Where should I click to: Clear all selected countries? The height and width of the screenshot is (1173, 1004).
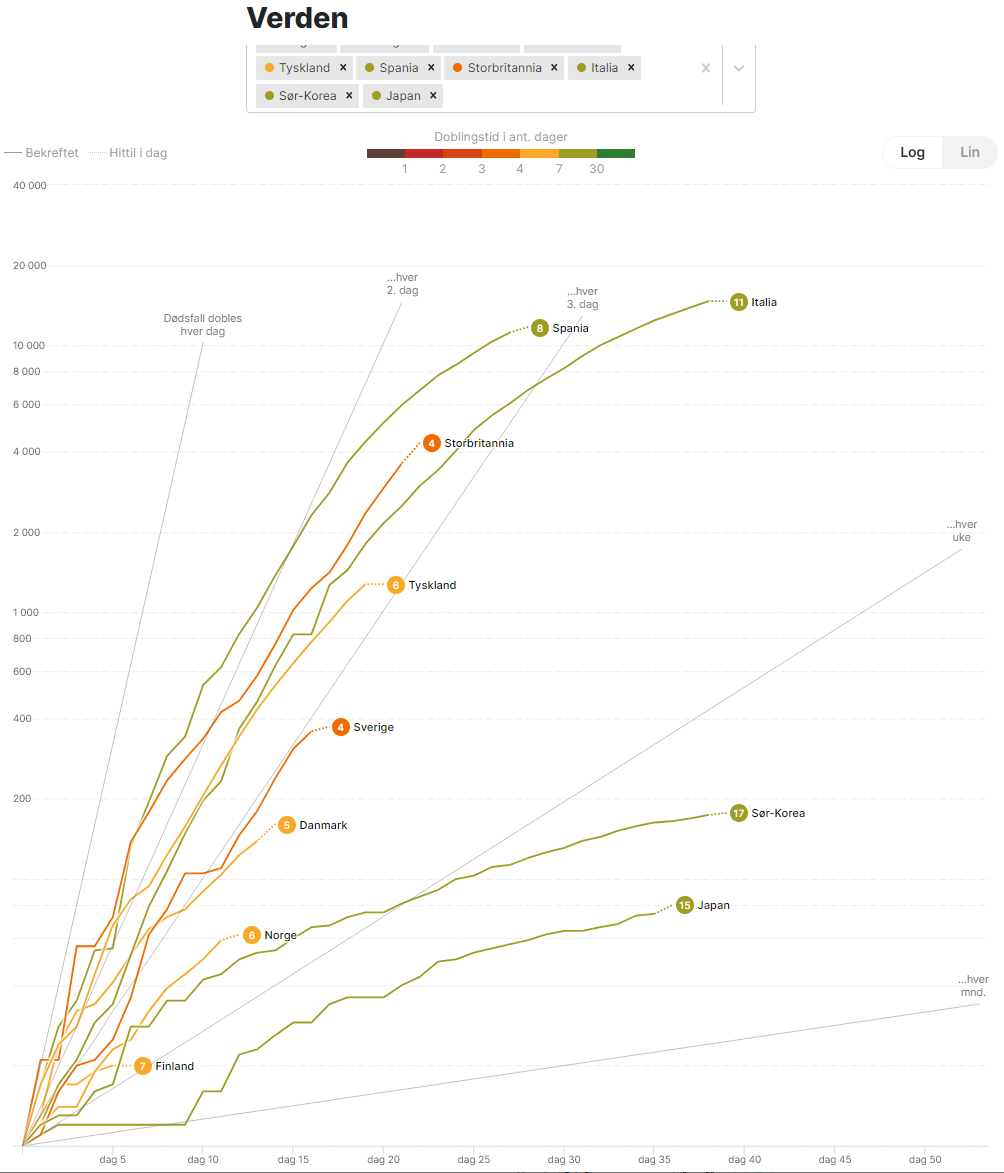coord(705,68)
